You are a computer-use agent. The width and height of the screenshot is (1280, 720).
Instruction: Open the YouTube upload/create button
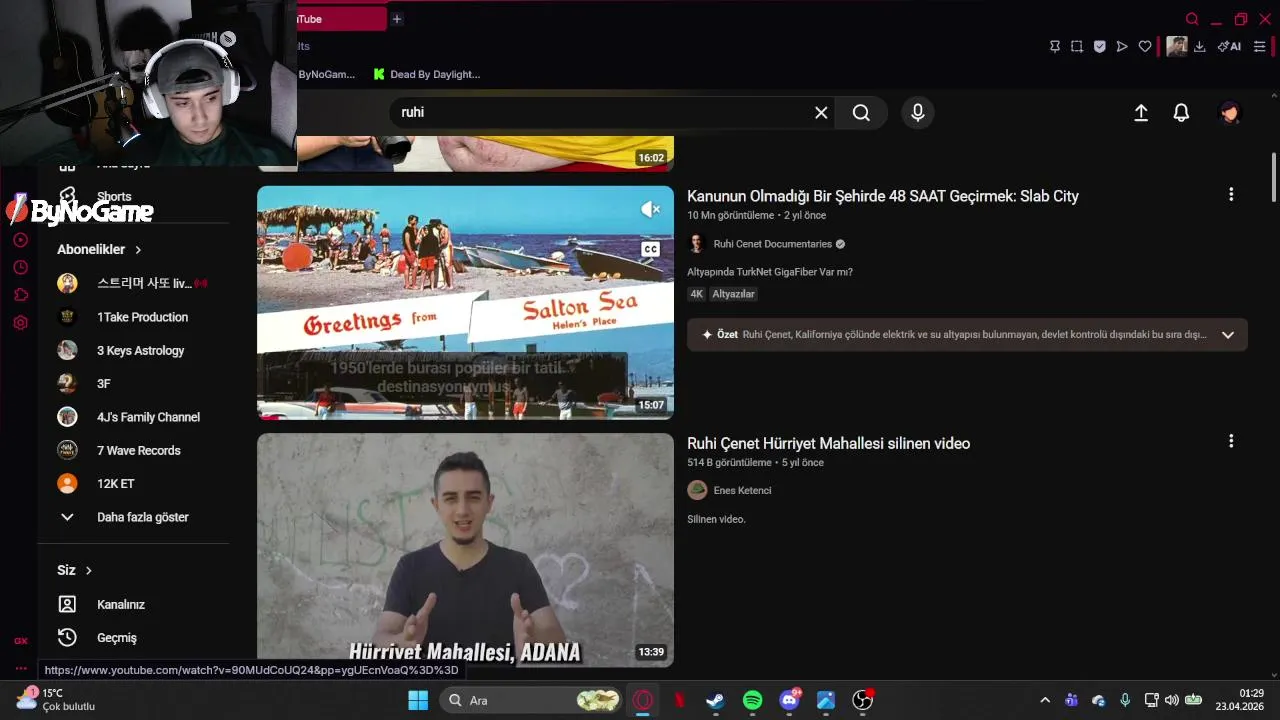click(x=1141, y=113)
